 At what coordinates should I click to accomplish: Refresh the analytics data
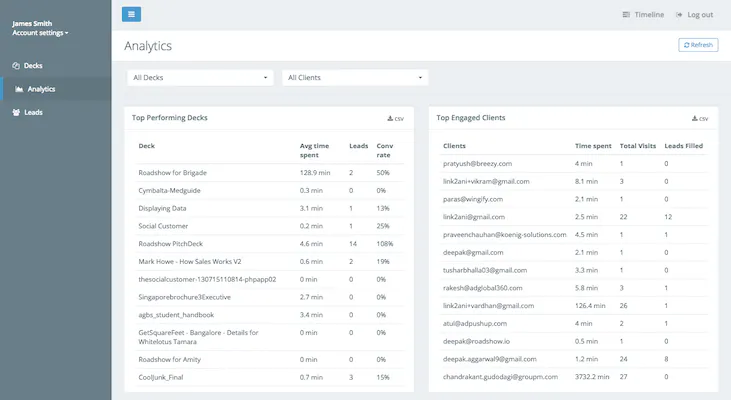(698, 45)
